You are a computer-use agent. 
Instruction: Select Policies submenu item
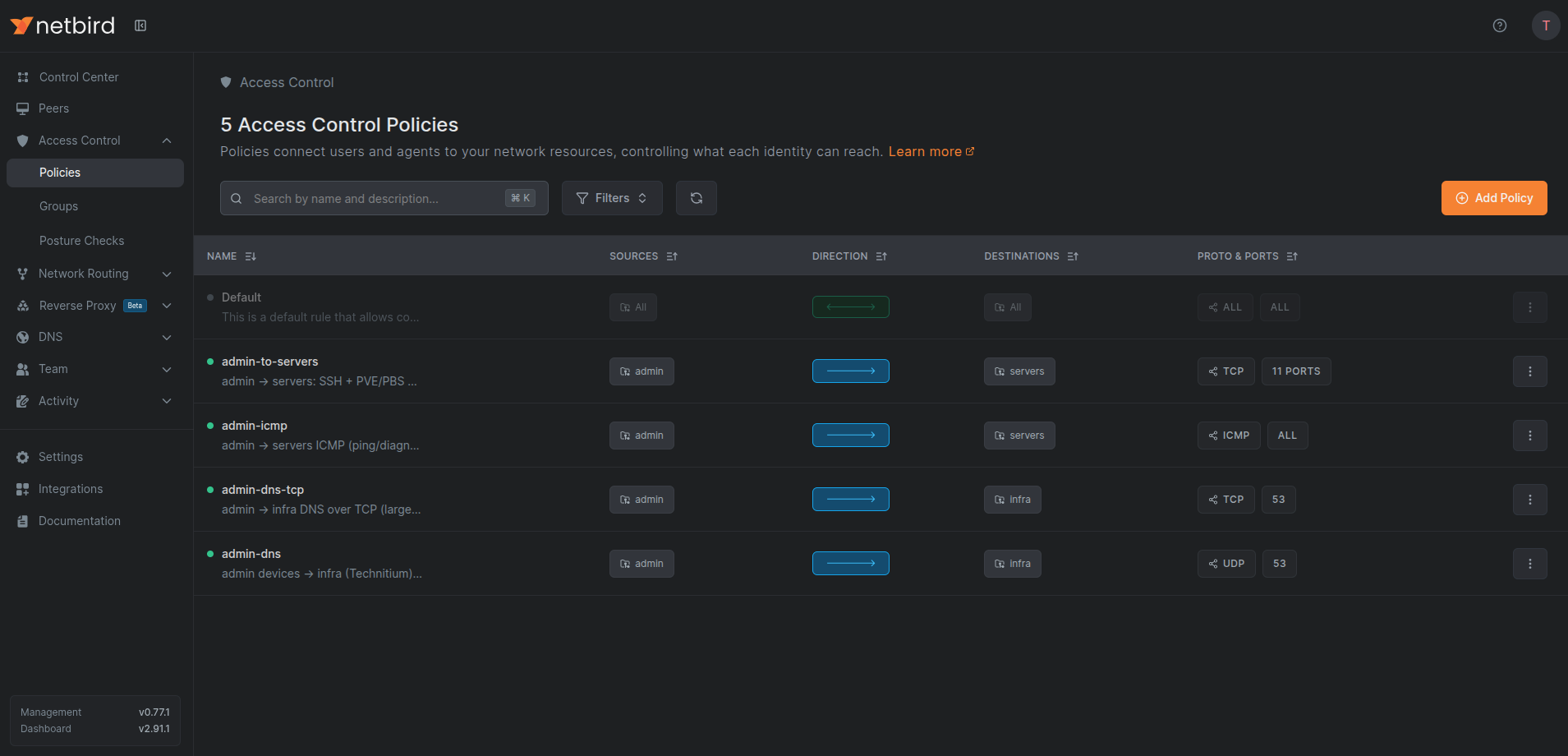[x=95, y=173]
